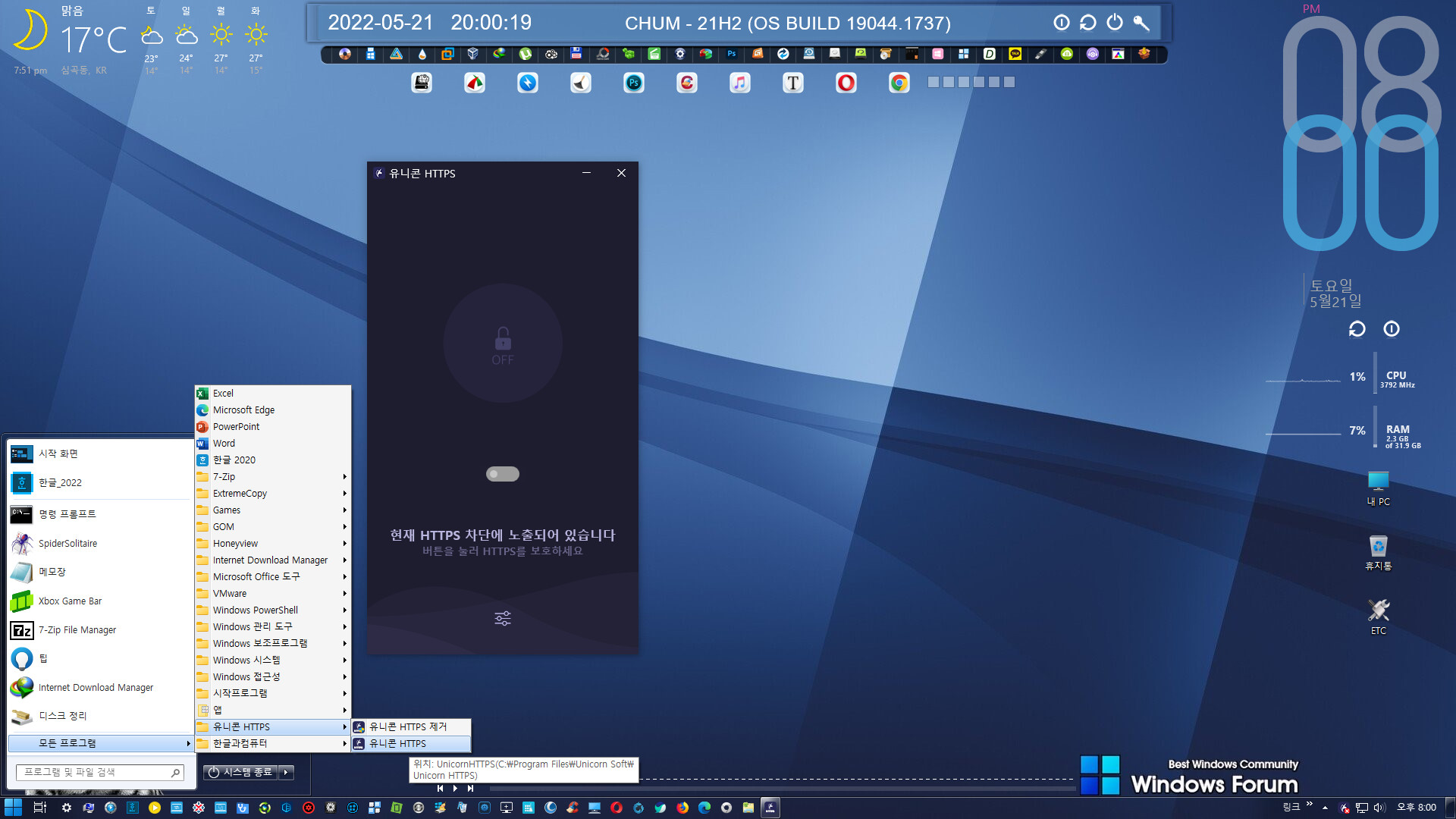The image size is (1456, 819).
Task: Toggle the HTTPS protection switch on
Action: (x=503, y=474)
